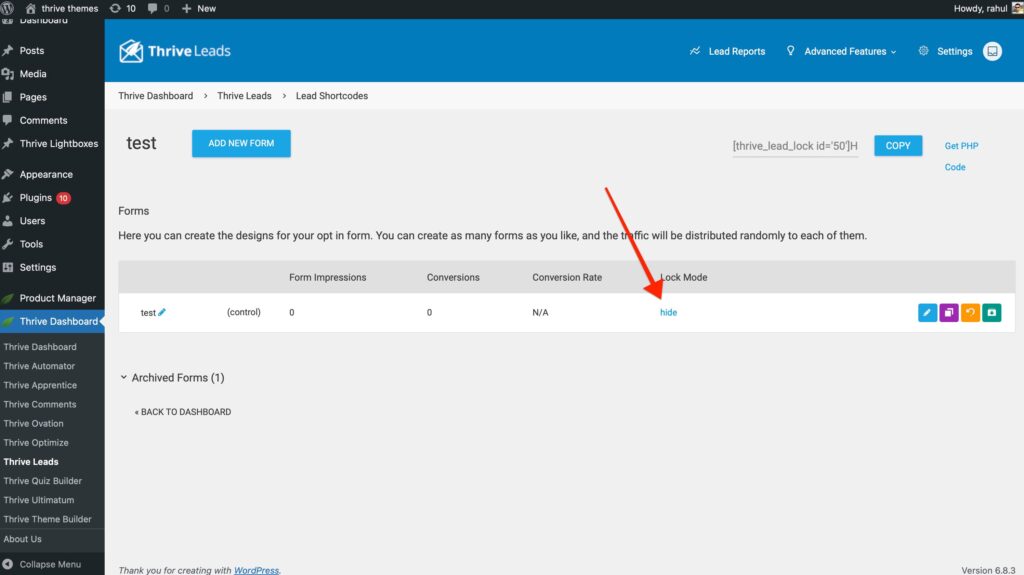Click the Thrive Leads logo

point(174,51)
